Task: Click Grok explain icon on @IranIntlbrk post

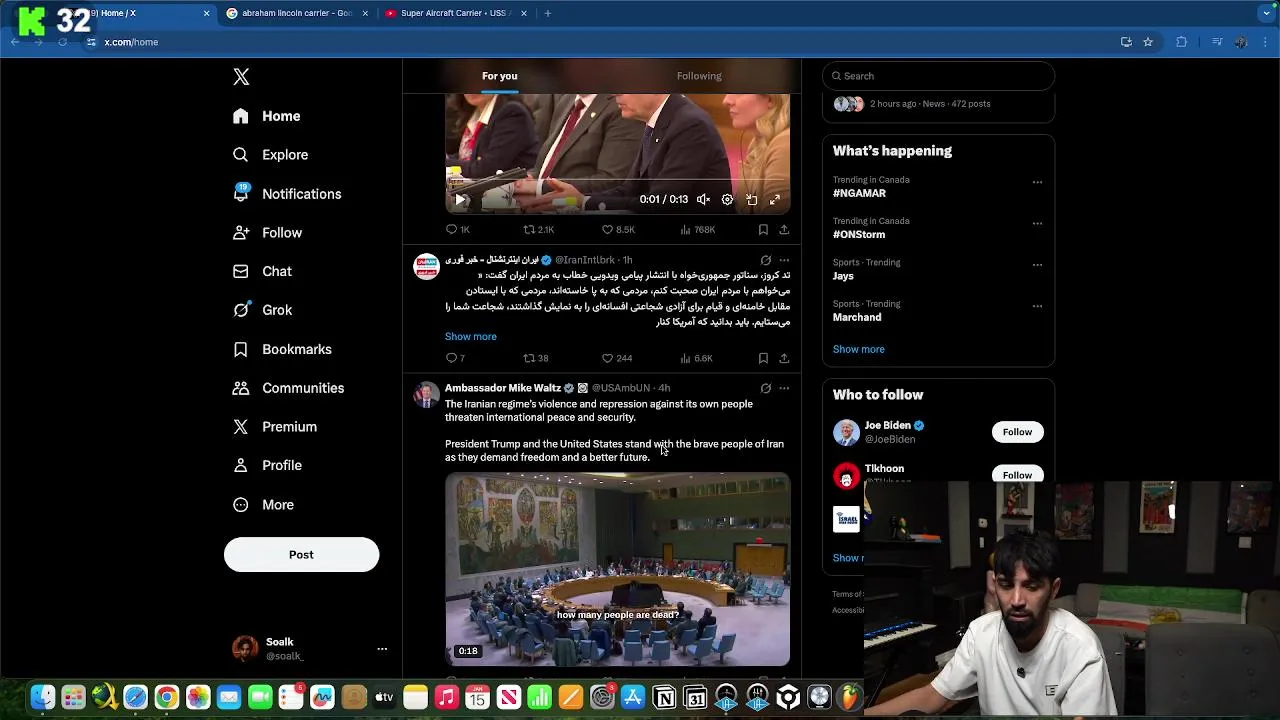Action: point(766,260)
